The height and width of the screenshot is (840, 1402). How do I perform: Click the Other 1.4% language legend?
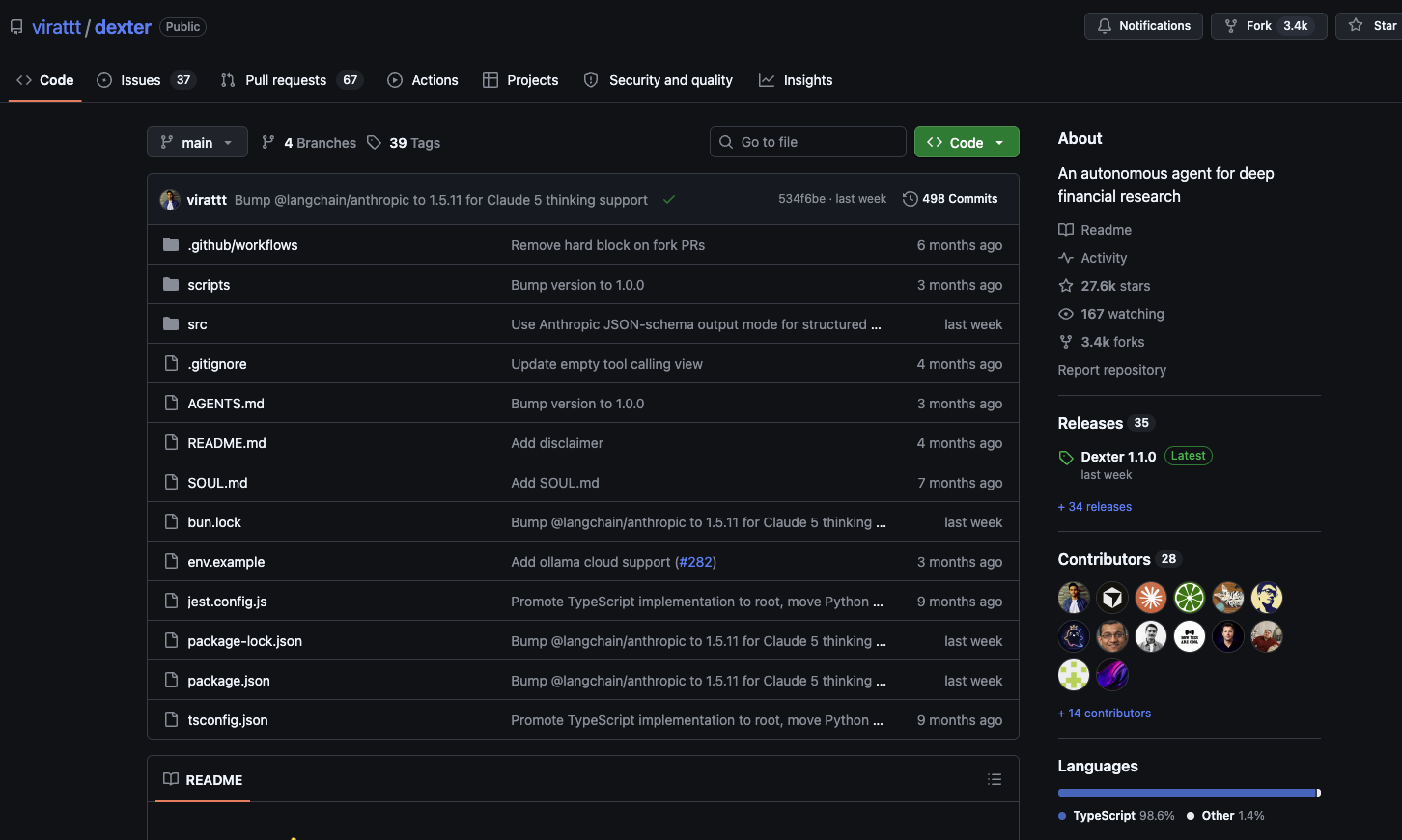pos(1225,816)
